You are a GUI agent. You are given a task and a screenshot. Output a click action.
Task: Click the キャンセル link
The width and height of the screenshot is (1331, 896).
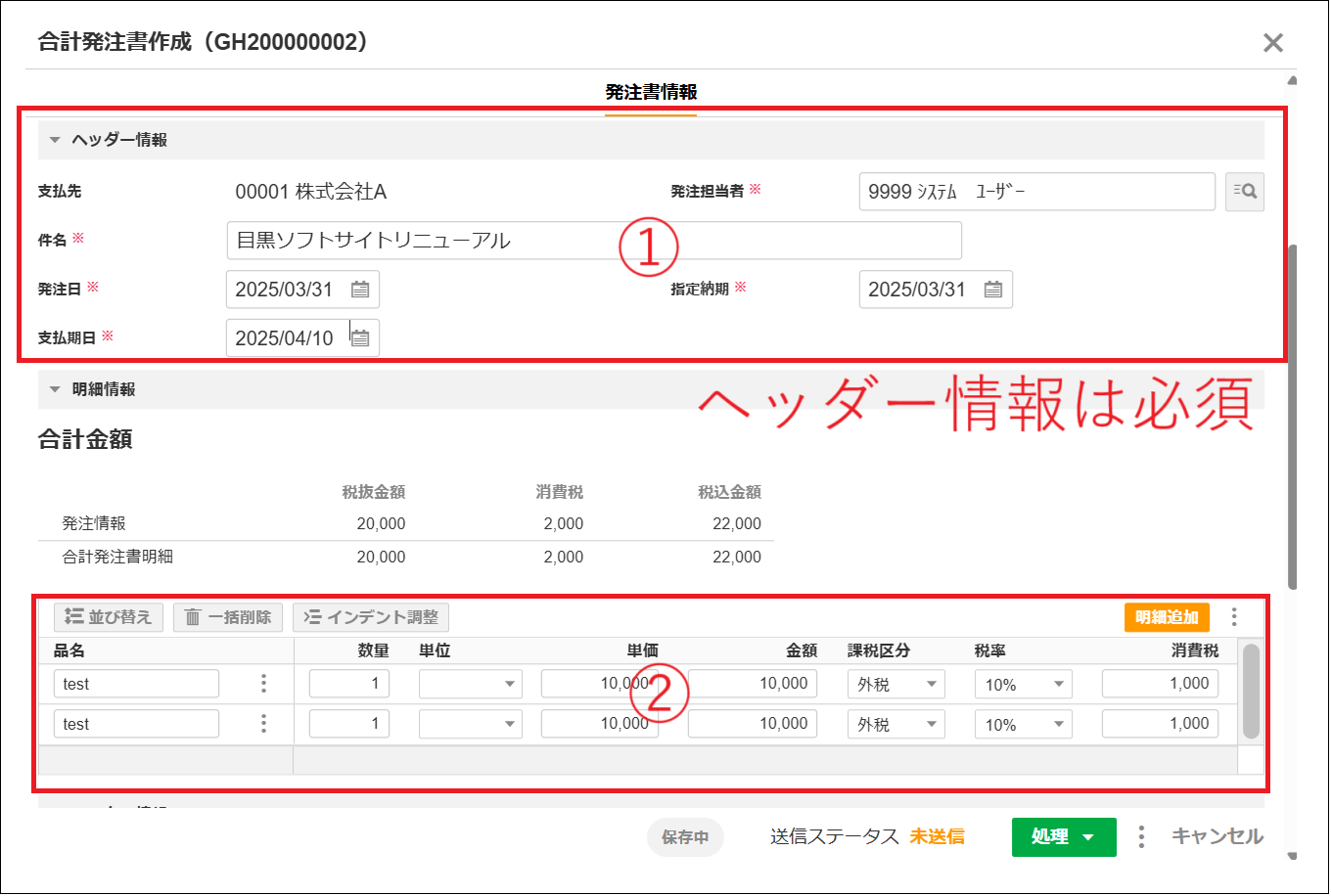click(x=1217, y=836)
